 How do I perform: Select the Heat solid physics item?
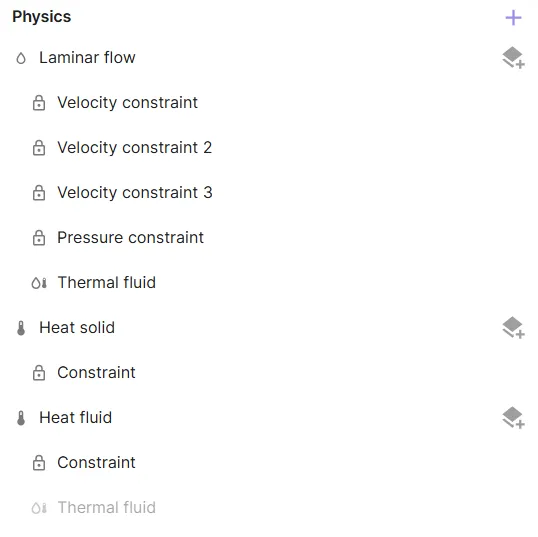pyautogui.click(x=77, y=328)
